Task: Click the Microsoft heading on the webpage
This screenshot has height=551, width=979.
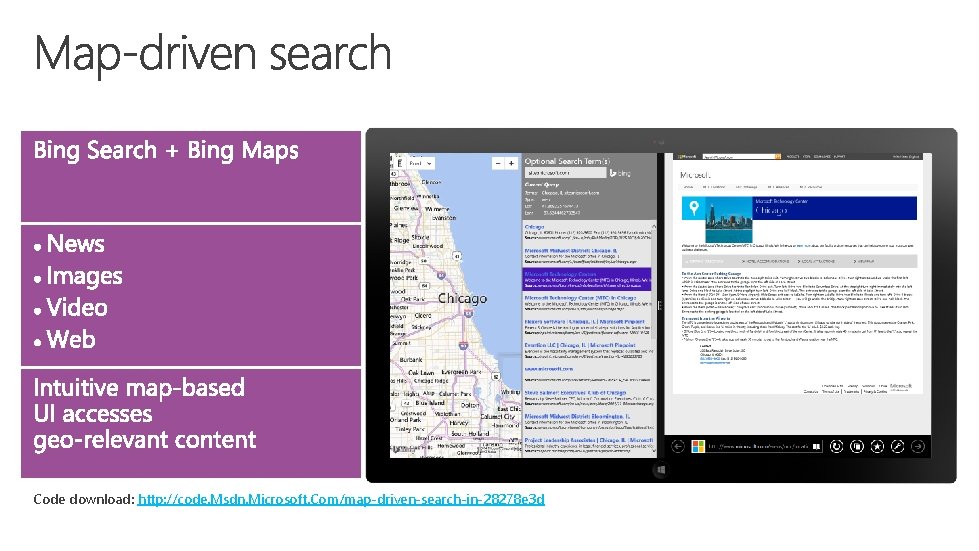Action: (x=695, y=175)
